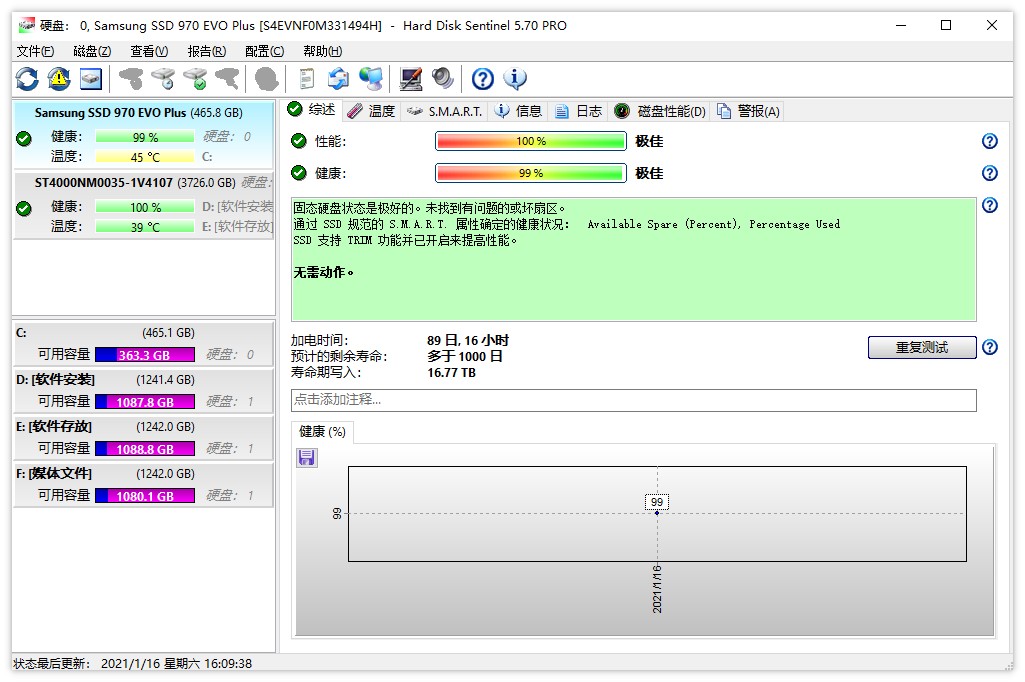1025x682 pixels.
Task: Click the information 'i' toolbar icon
Action: tap(513, 78)
